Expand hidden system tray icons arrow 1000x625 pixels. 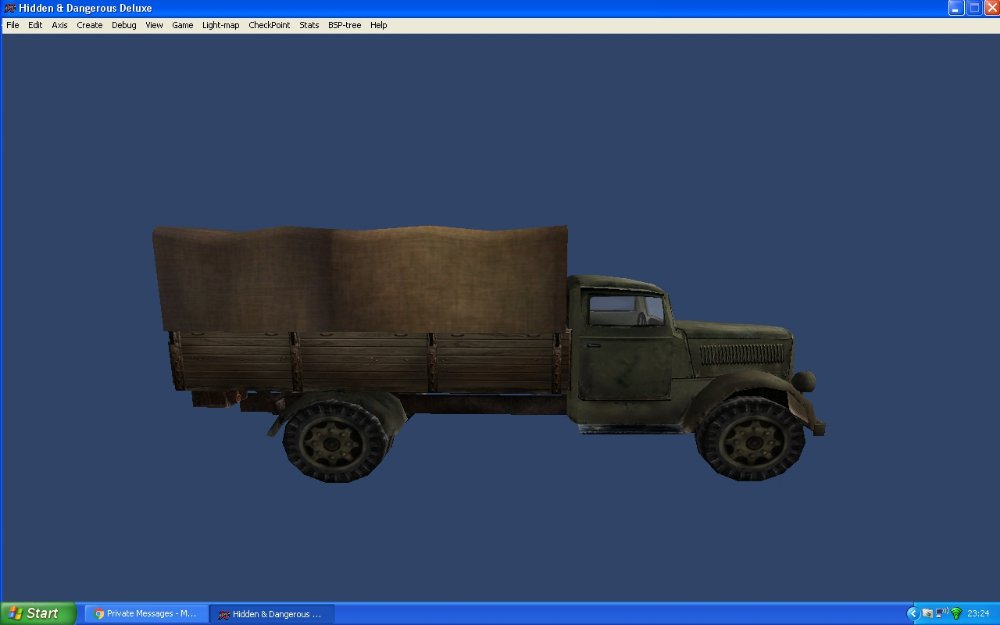[913, 614]
